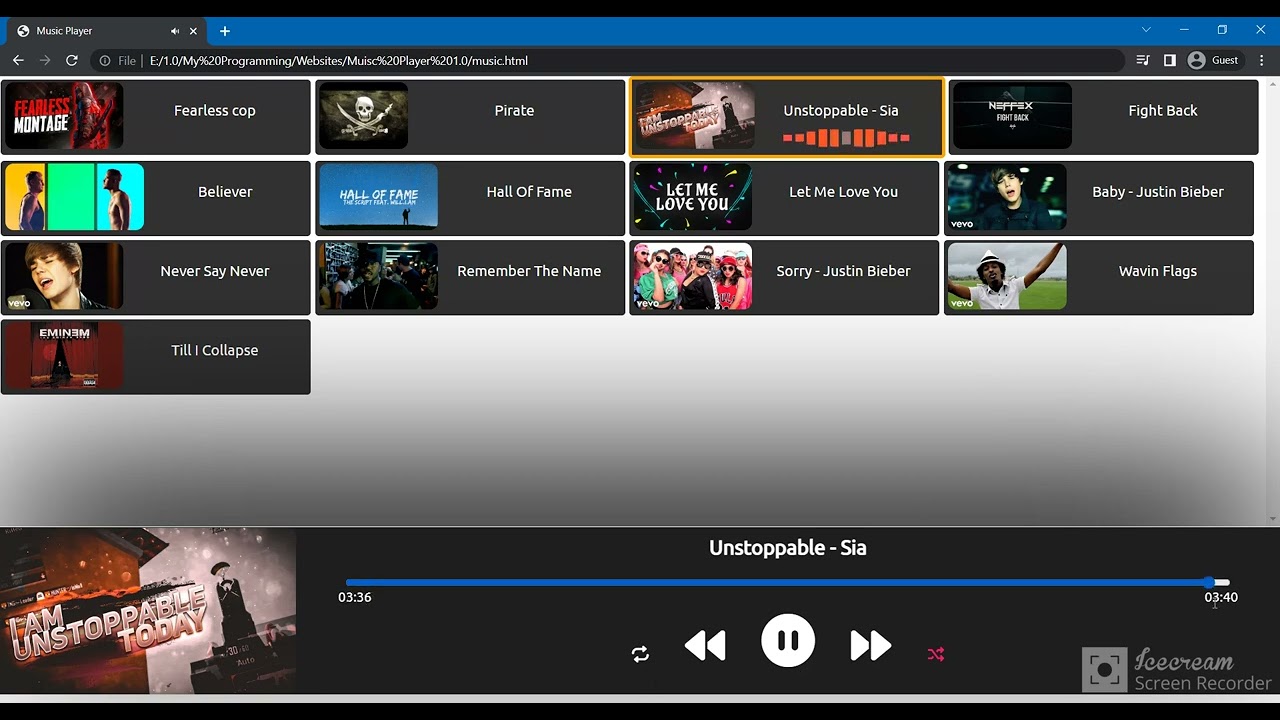
Task: Play Till I Collapse
Action: (x=156, y=357)
